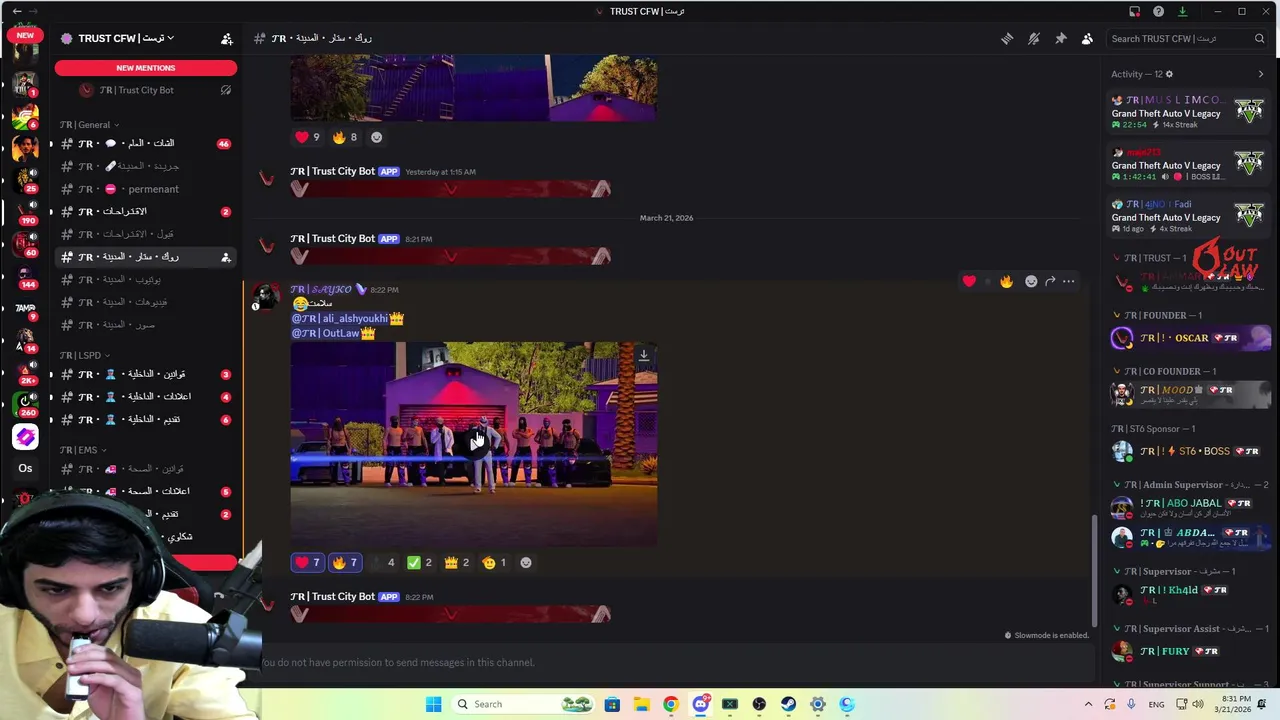Toggle heart reaction with count 9
The height and width of the screenshot is (720, 1280).
click(307, 137)
